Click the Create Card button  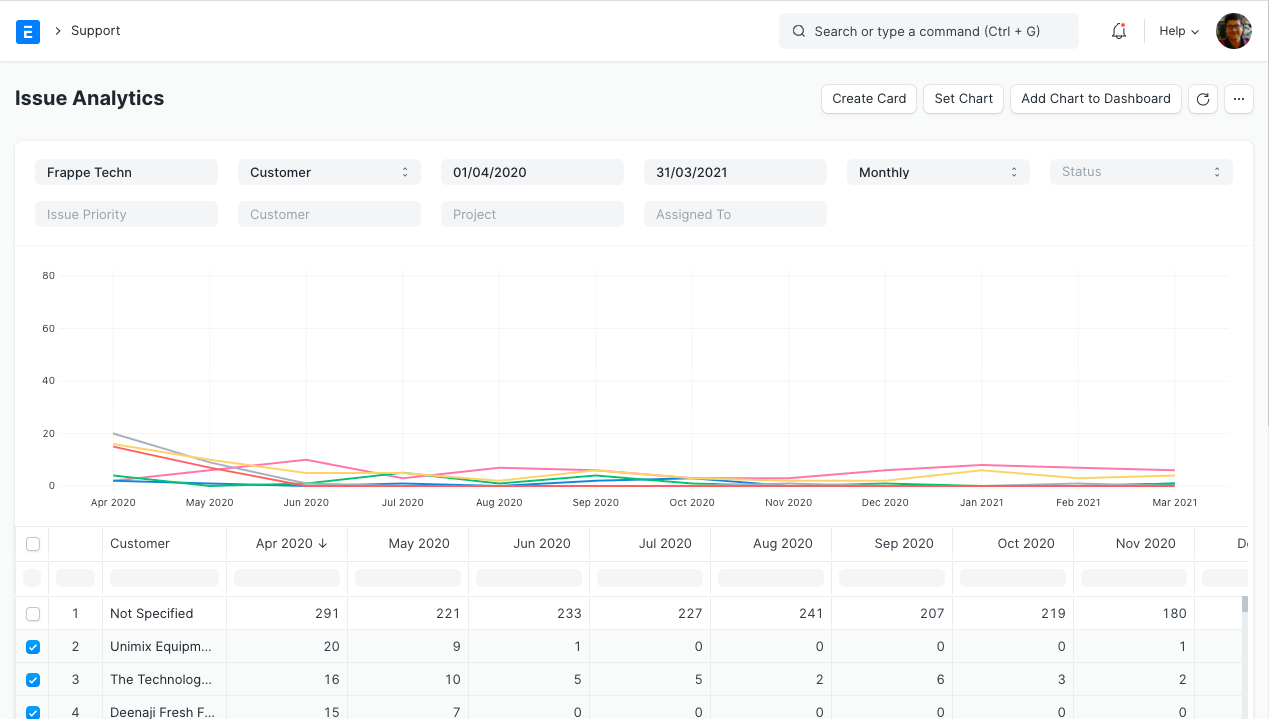click(868, 99)
